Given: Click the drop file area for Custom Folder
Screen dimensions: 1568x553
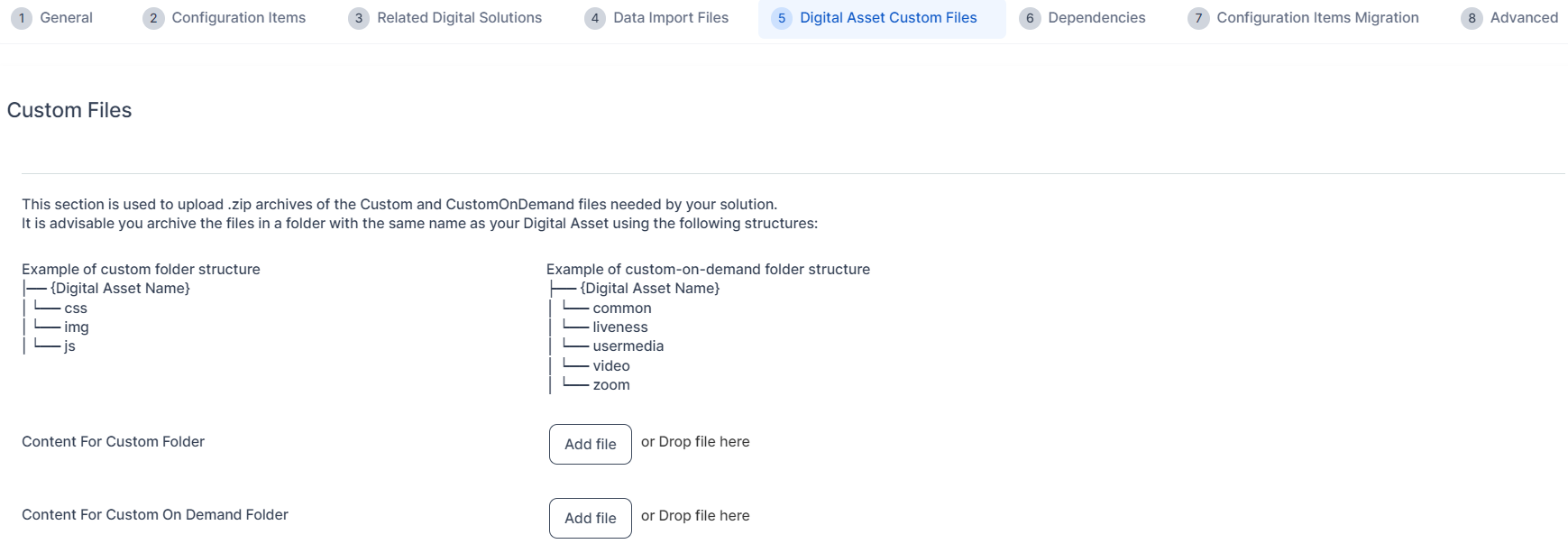Looking at the screenshot, I should 695,442.
